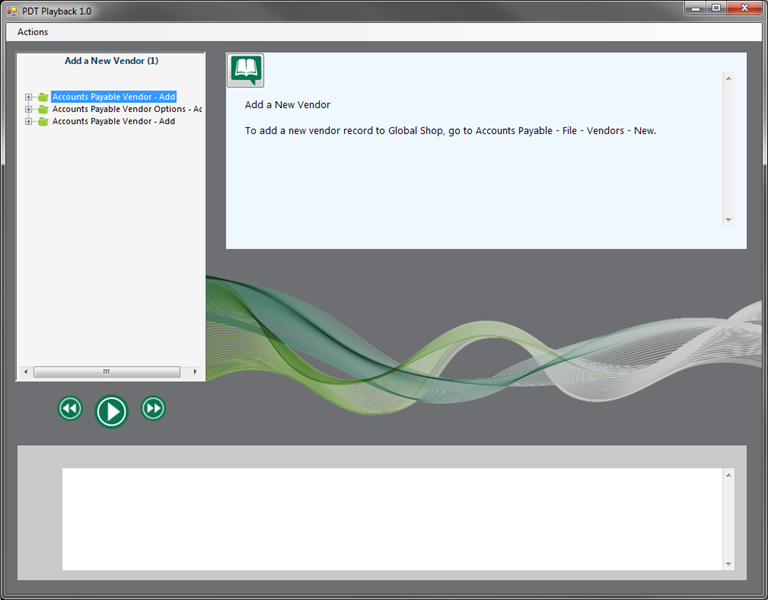Image resolution: width=768 pixels, height=600 pixels.
Task: Click the folder icon of the highlighted tree item
Action: pos(43,97)
